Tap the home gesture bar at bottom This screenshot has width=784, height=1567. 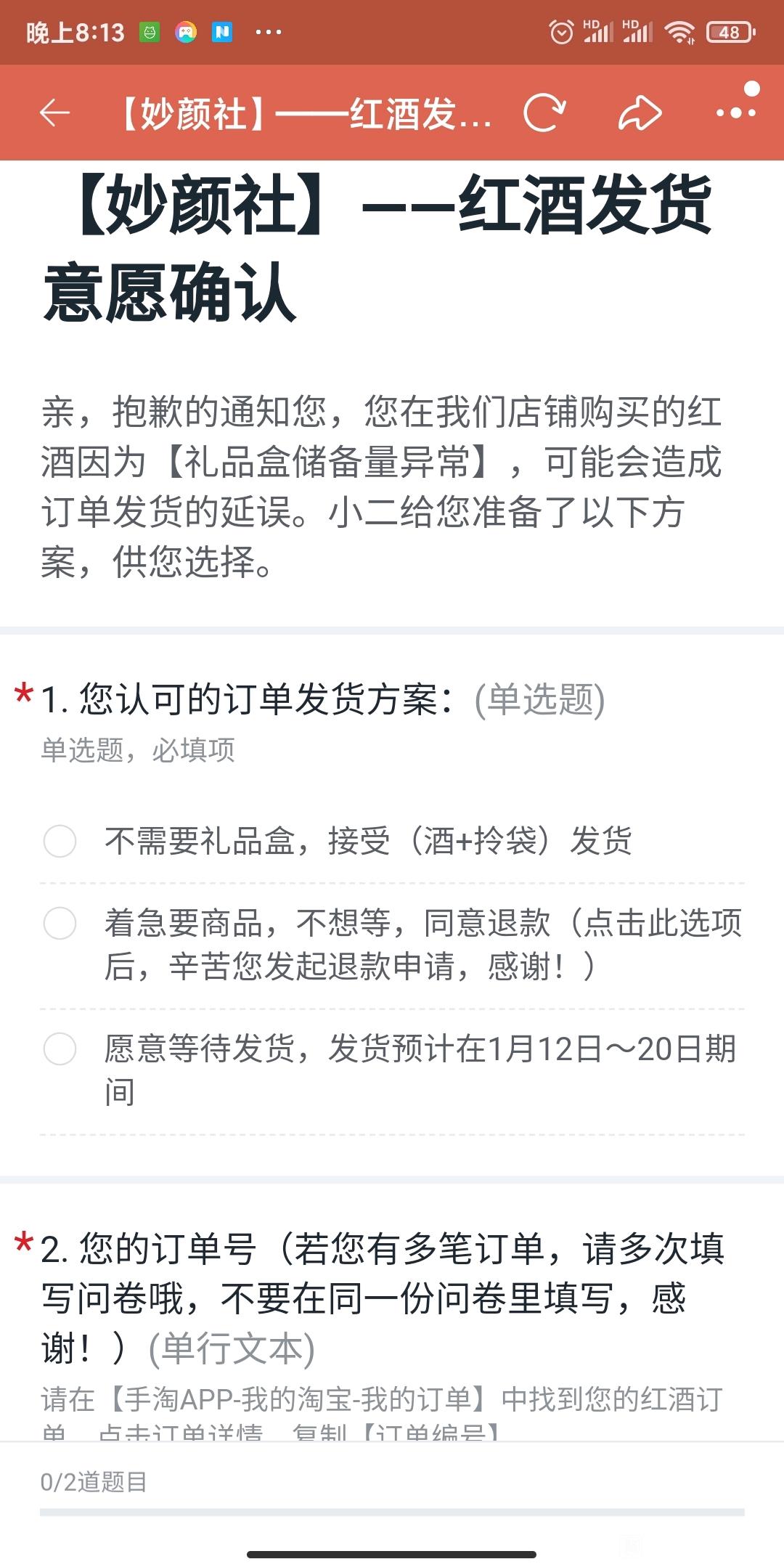[391, 1554]
